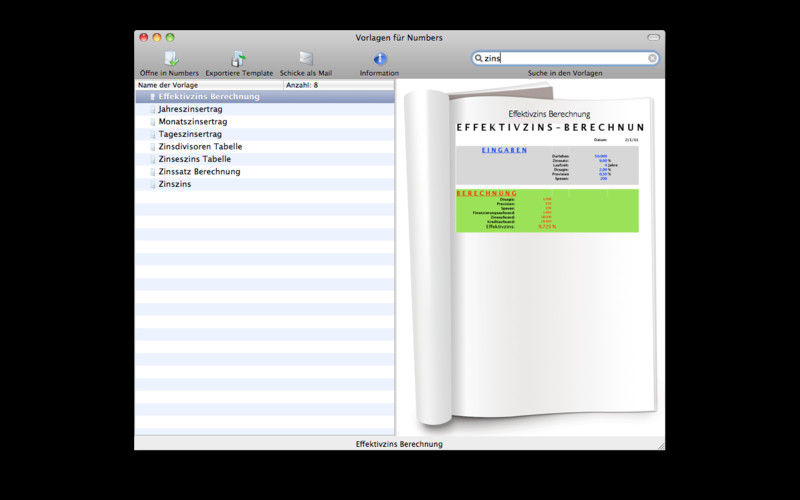800x500 pixels.
Task: Minimize the window with the yellow button
Action: (157, 37)
